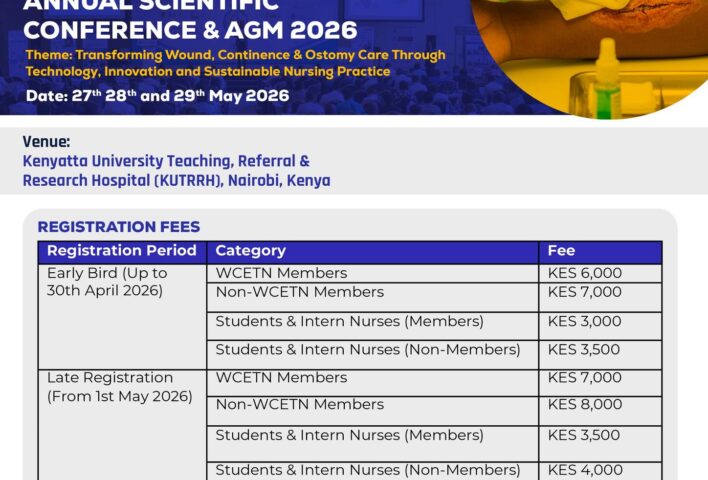This screenshot has width=708, height=480.
Task: Click the 'Venue:' label
Action: point(46,142)
